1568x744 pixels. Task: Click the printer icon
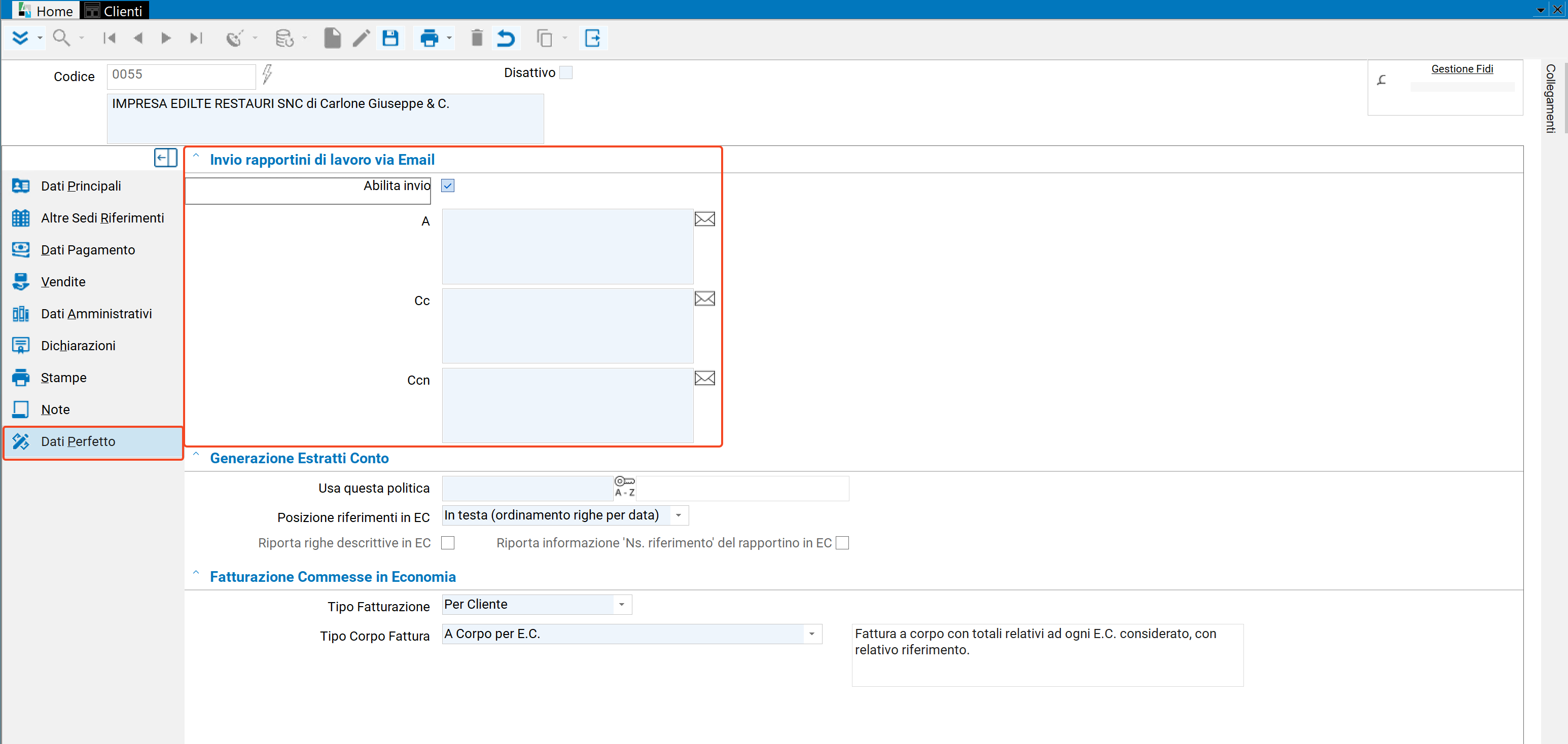(430, 39)
